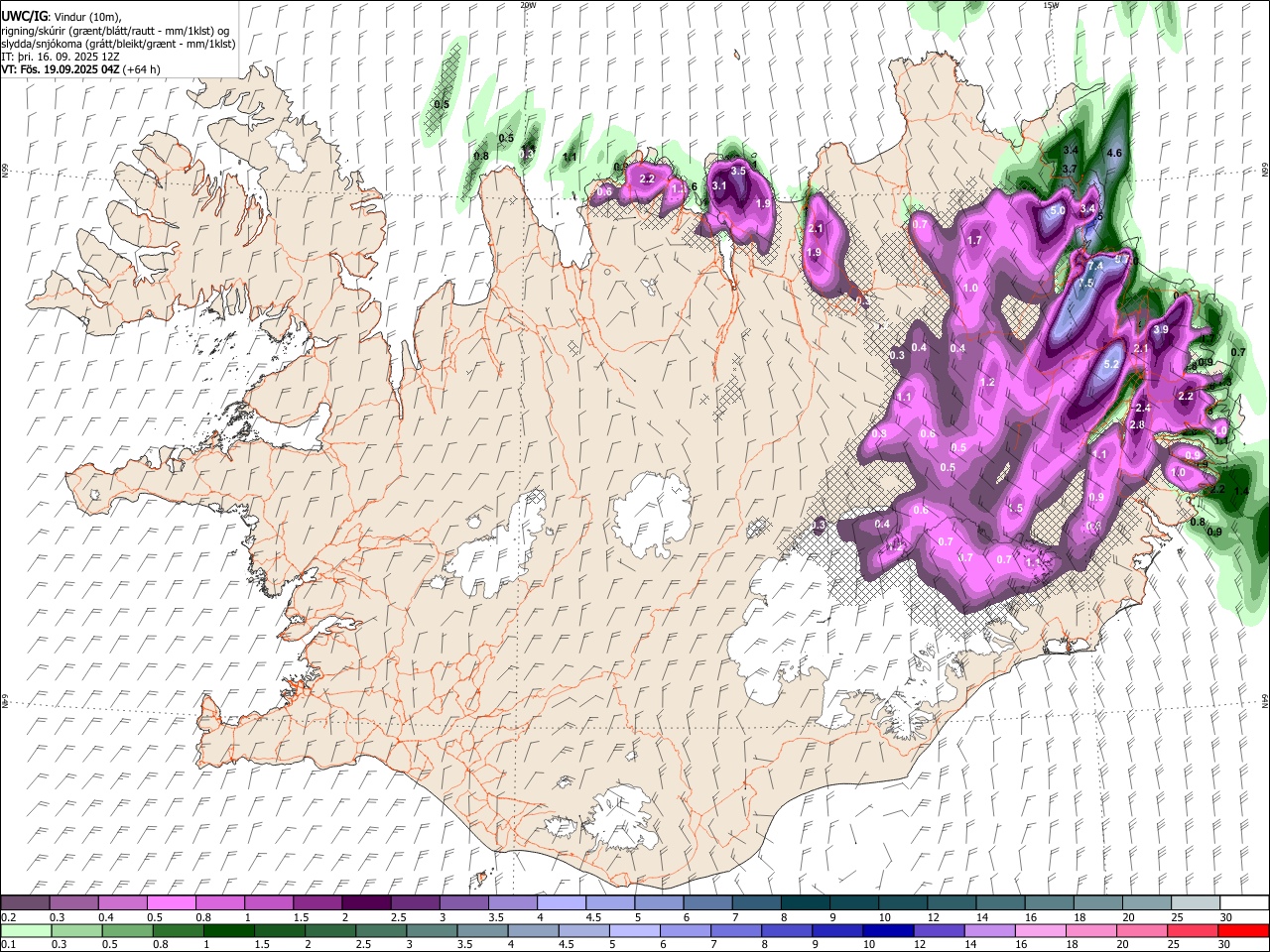Click the rigning/skúrir legend description line
The image size is (1270, 952).
(x=115, y=31)
